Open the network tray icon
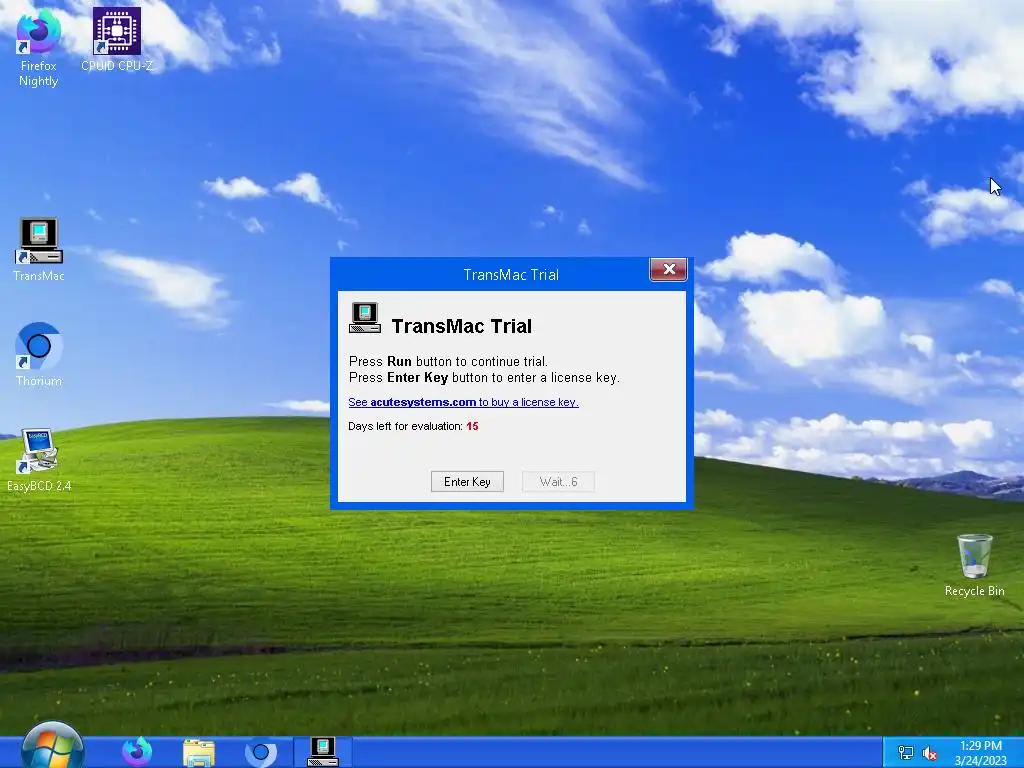Screen dimensions: 1024x768 (x=905, y=753)
